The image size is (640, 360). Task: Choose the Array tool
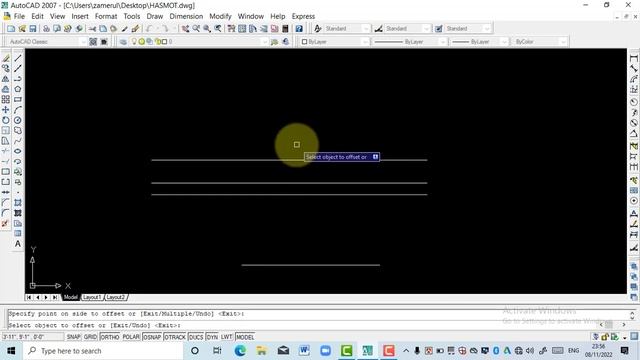point(6,100)
